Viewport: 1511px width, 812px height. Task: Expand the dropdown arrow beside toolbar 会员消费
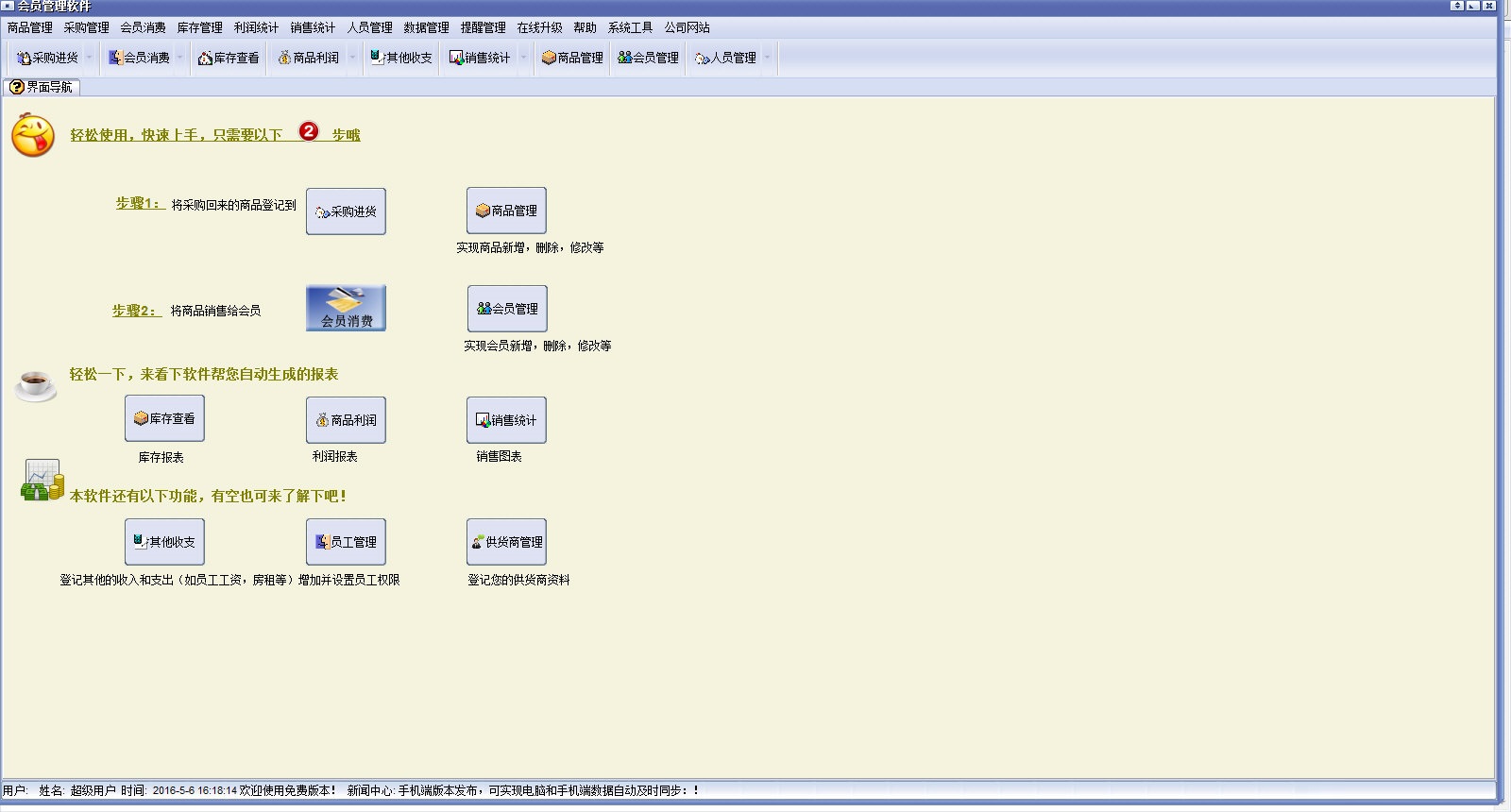click(x=180, y=58)
